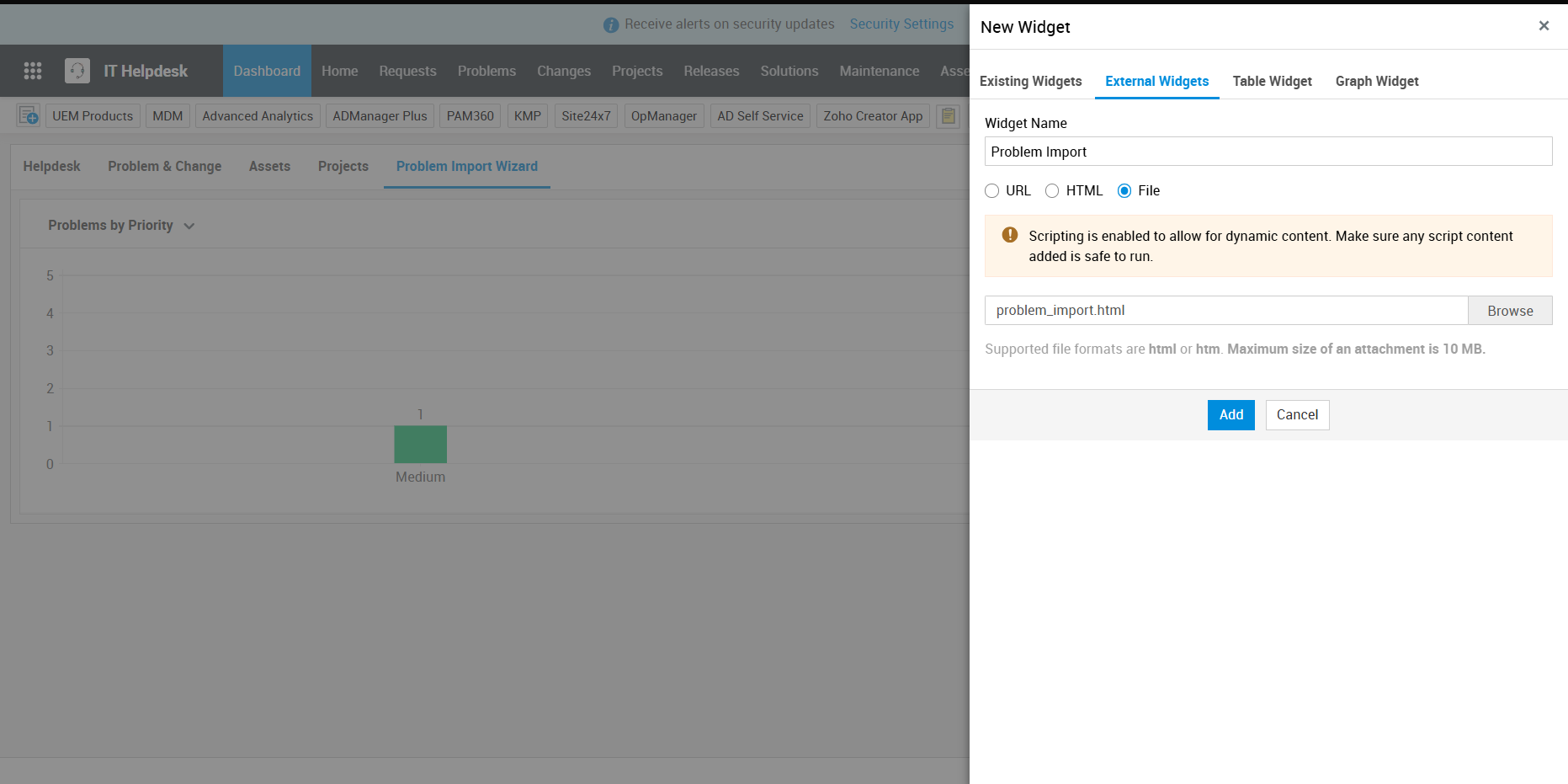Viewport: 1568px width, 784px height.
Task: Open the Advanced Analytics quick link
Action: click(x=258, y=116)
